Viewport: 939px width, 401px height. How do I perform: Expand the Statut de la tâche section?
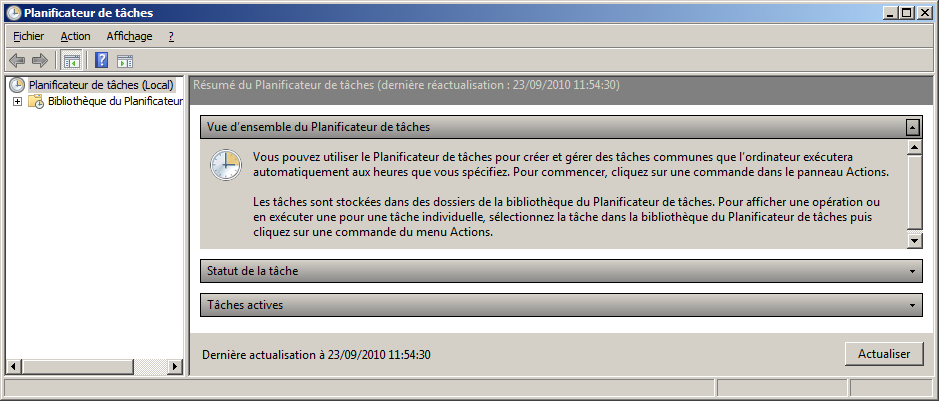(x=913, y=271)
